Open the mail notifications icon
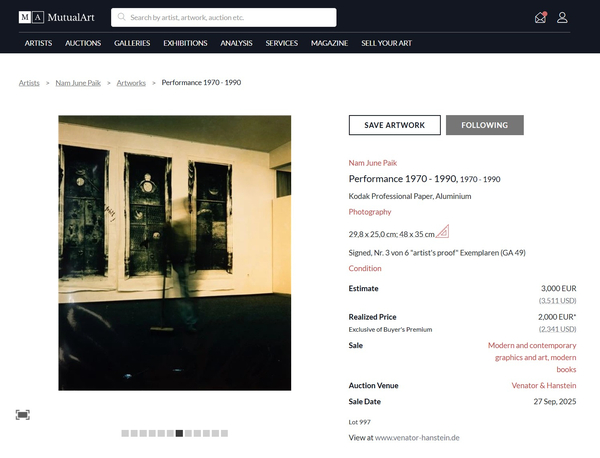 click(x=541, y=17)
